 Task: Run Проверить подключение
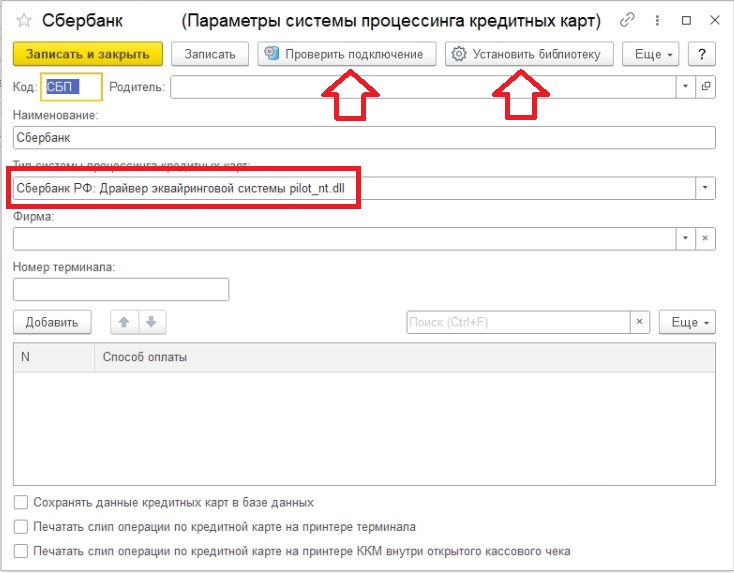pyautogui.click(x=346, y=54)
